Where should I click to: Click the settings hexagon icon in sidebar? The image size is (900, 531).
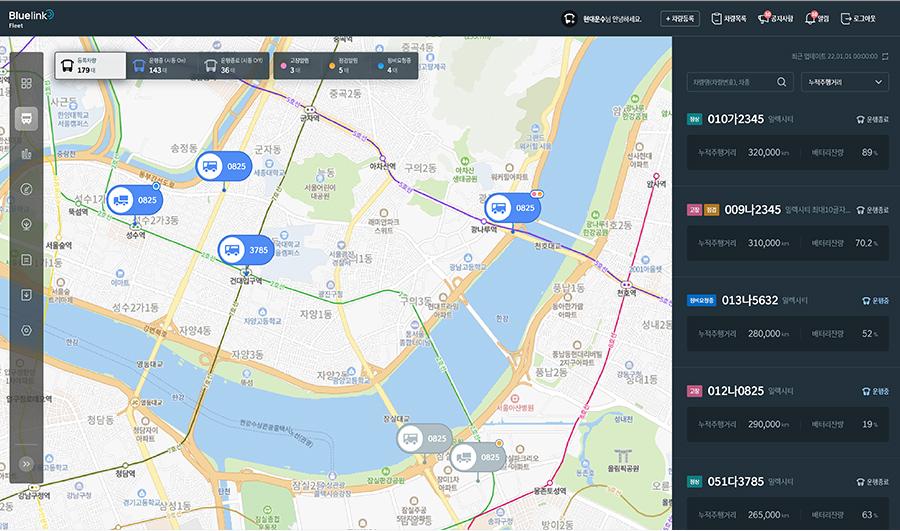pyautogui.click(x=27, y=330)
